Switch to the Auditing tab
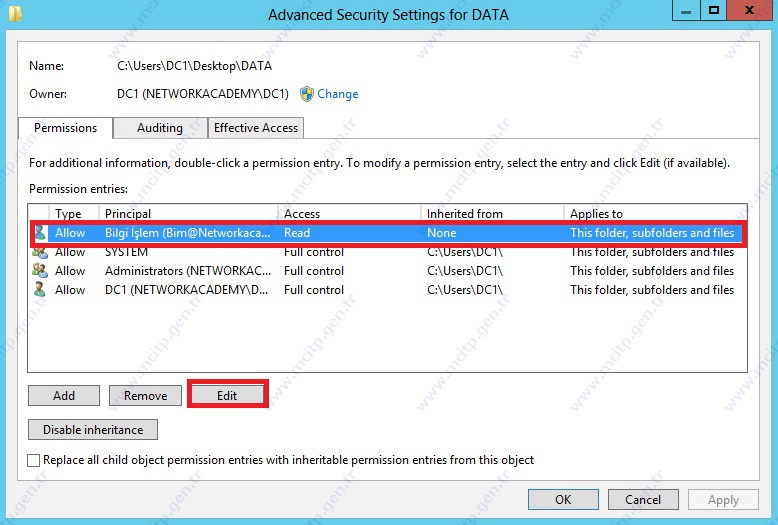 pos(160,128)
